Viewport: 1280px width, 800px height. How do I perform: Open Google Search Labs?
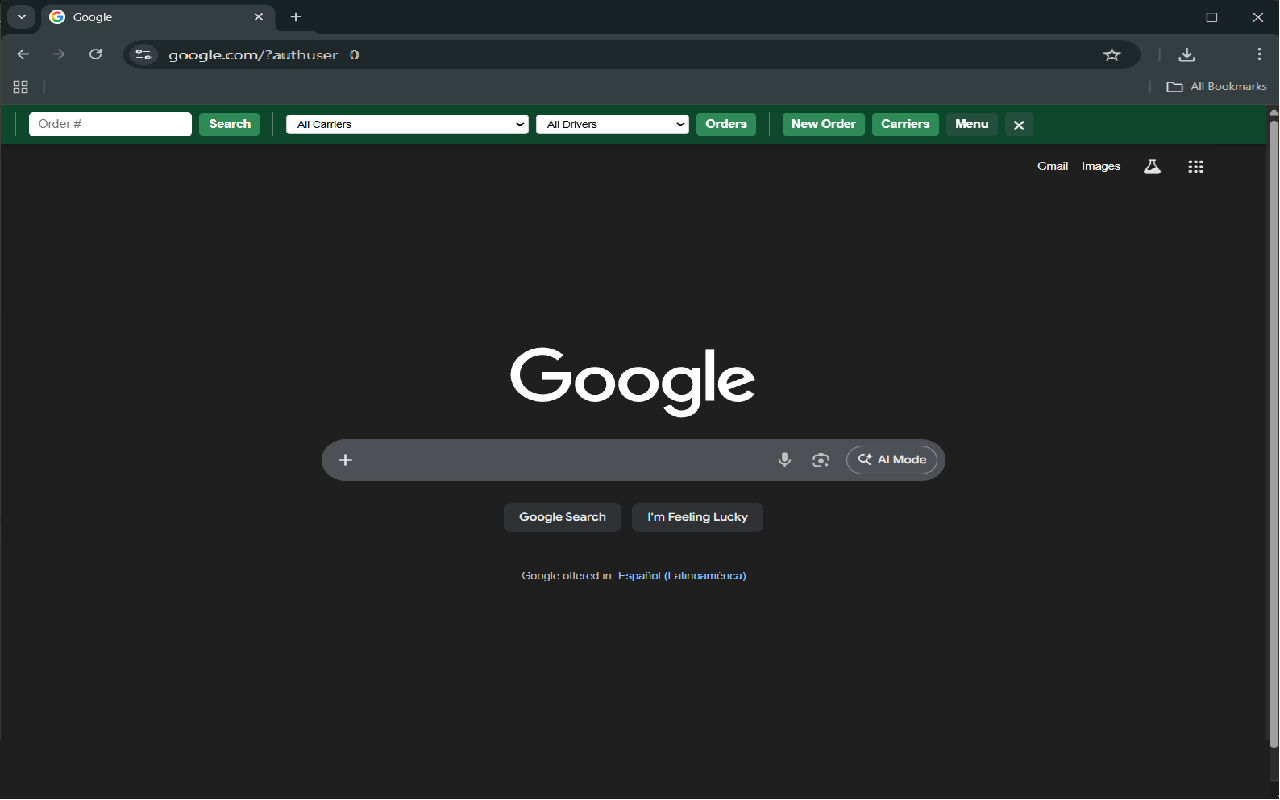click(x=1151, y=166)
